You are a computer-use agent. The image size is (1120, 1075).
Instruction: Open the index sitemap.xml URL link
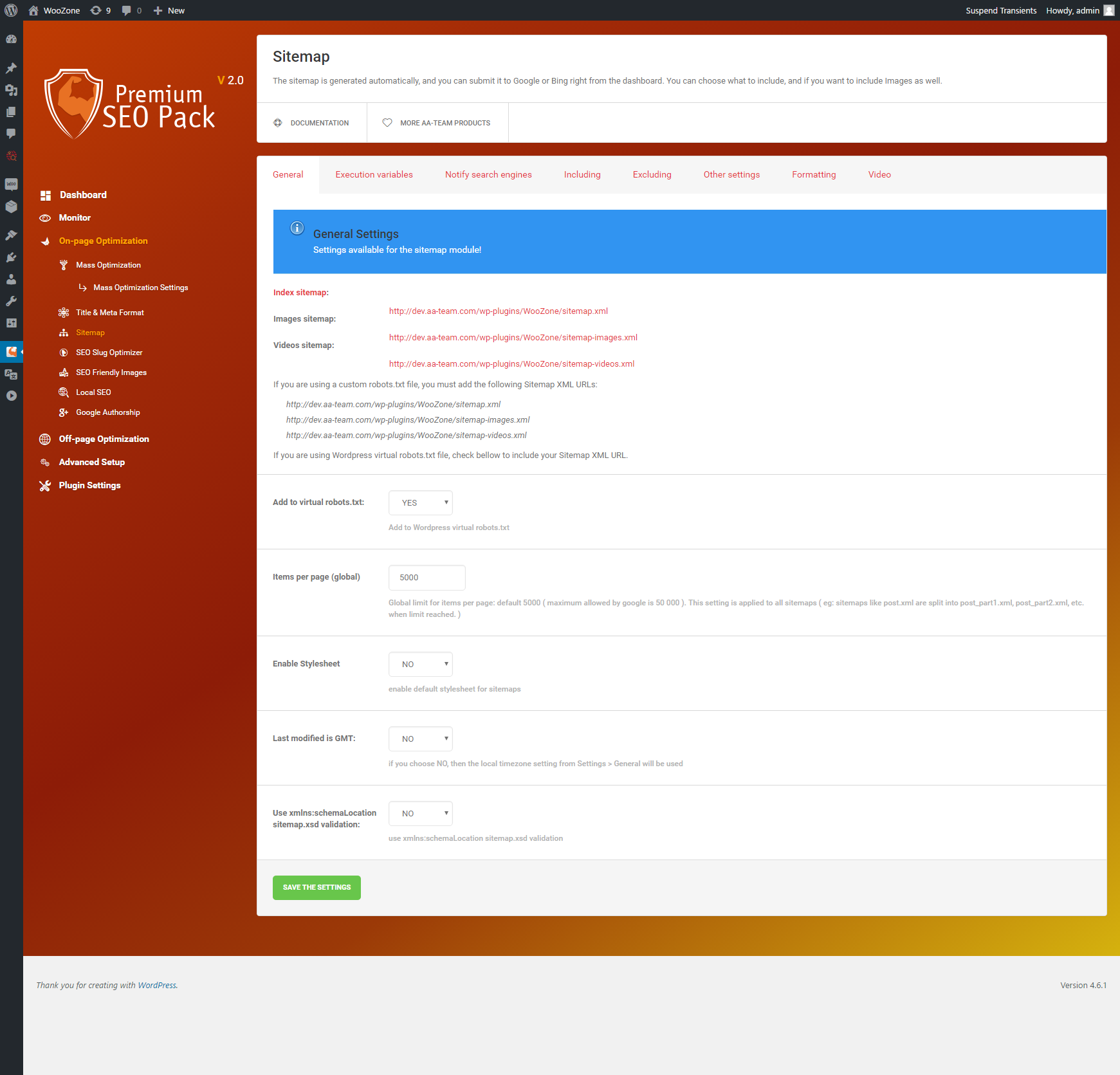[499, 311]
